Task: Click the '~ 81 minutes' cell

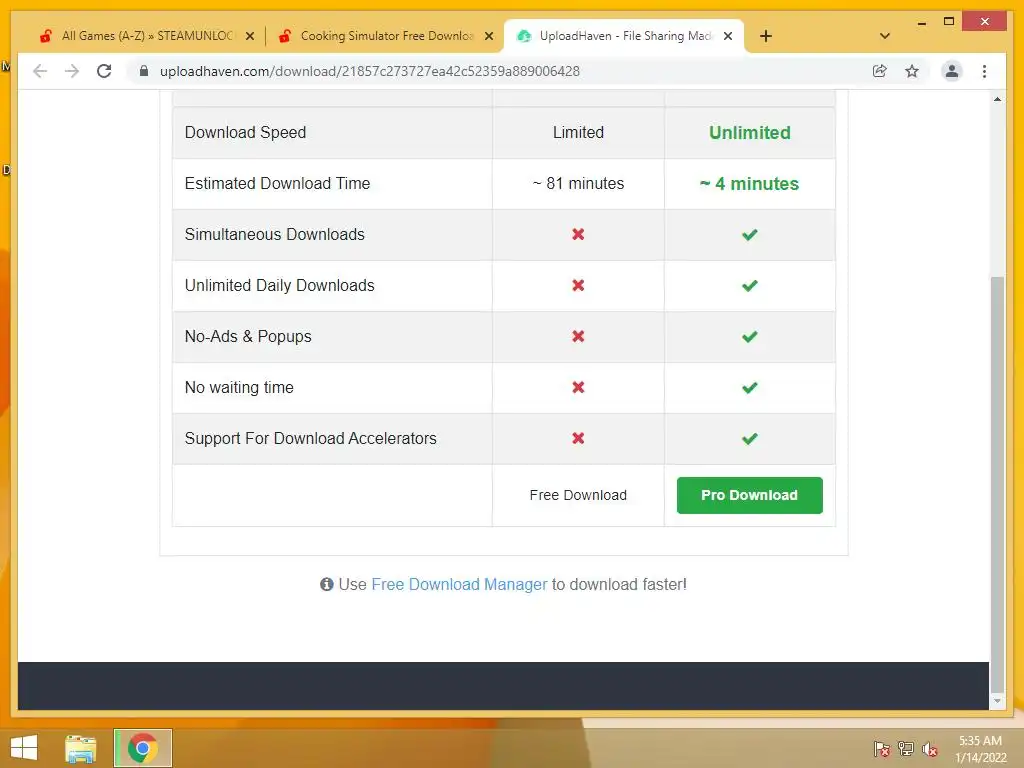Action: point(578,184)
